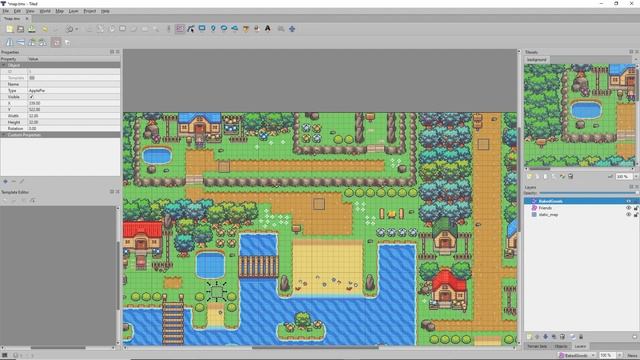Switch to the Objects tab

(x=561, y=346)
